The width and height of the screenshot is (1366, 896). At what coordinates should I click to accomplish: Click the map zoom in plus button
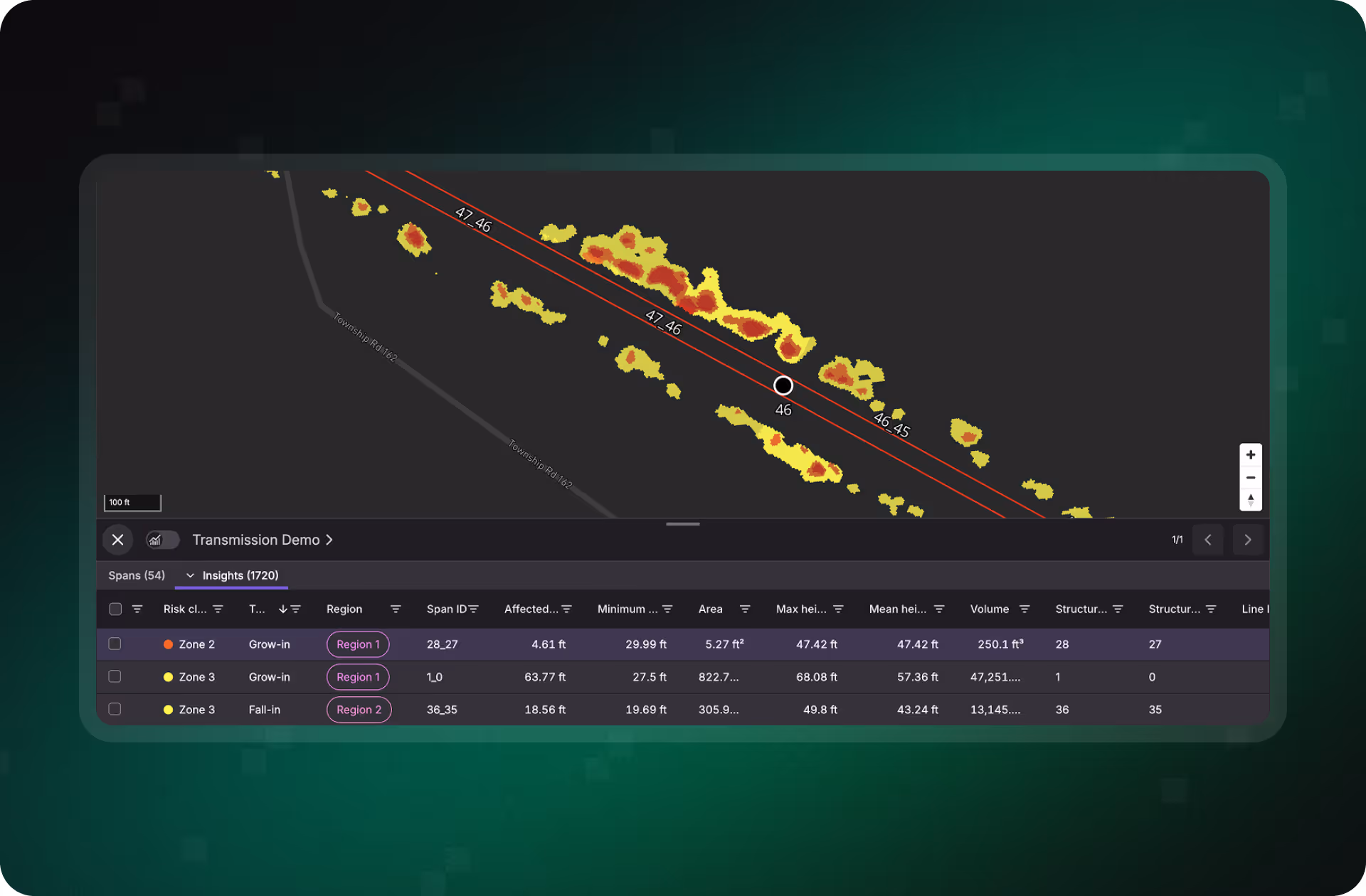click(x=1250, y=455)
